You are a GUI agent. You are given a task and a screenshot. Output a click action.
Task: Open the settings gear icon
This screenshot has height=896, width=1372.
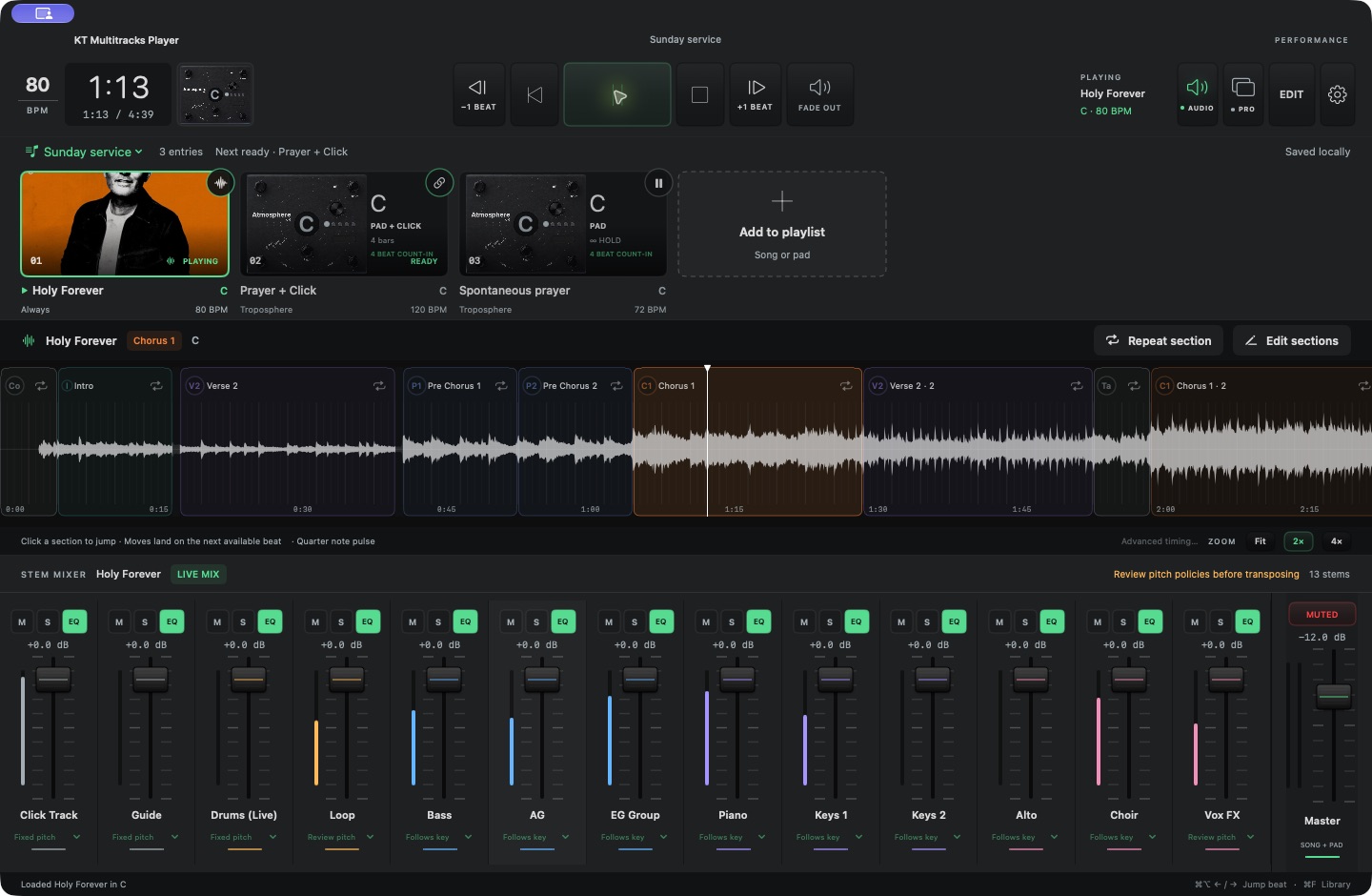[1338, 94]
